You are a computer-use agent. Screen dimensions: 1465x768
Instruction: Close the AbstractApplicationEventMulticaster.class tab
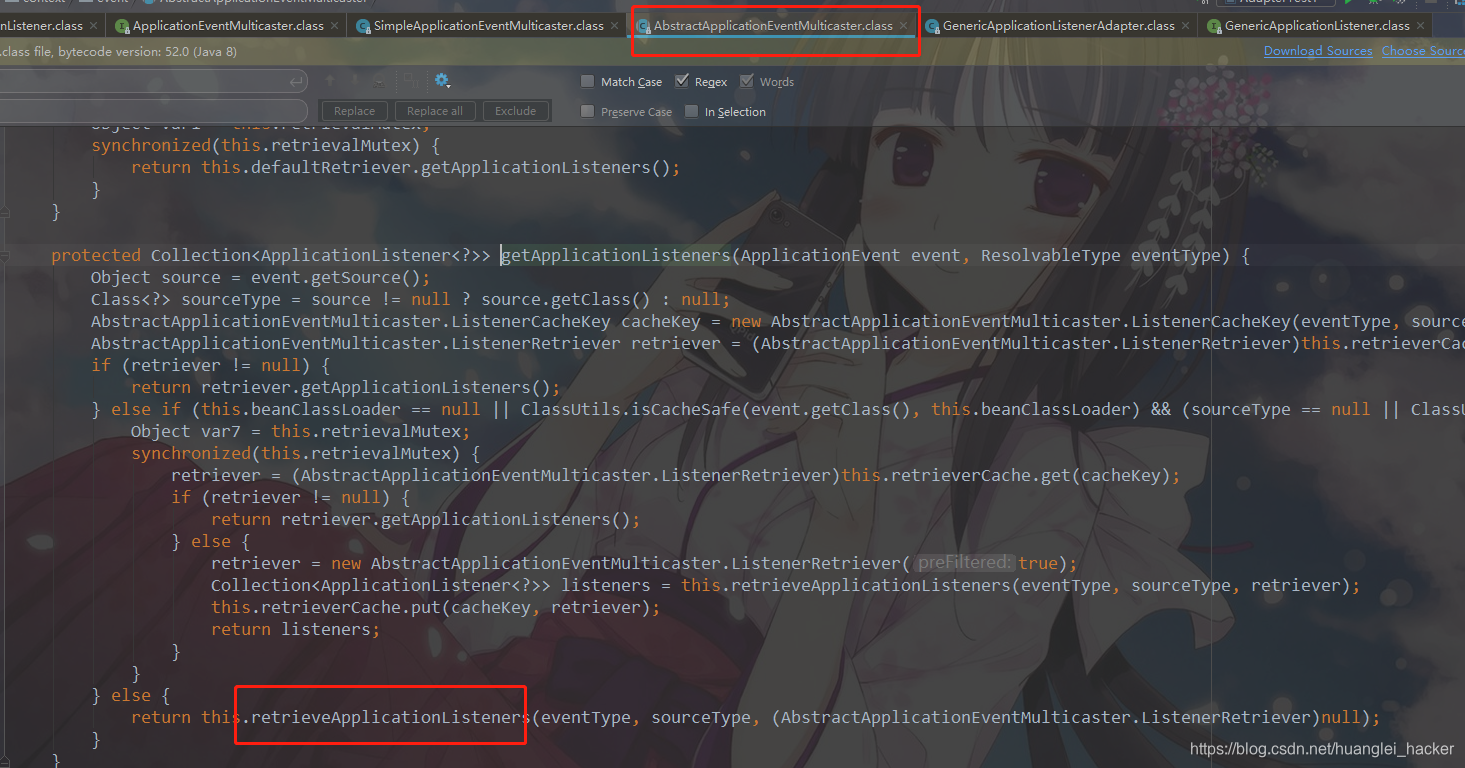click(x=904, y=26)
